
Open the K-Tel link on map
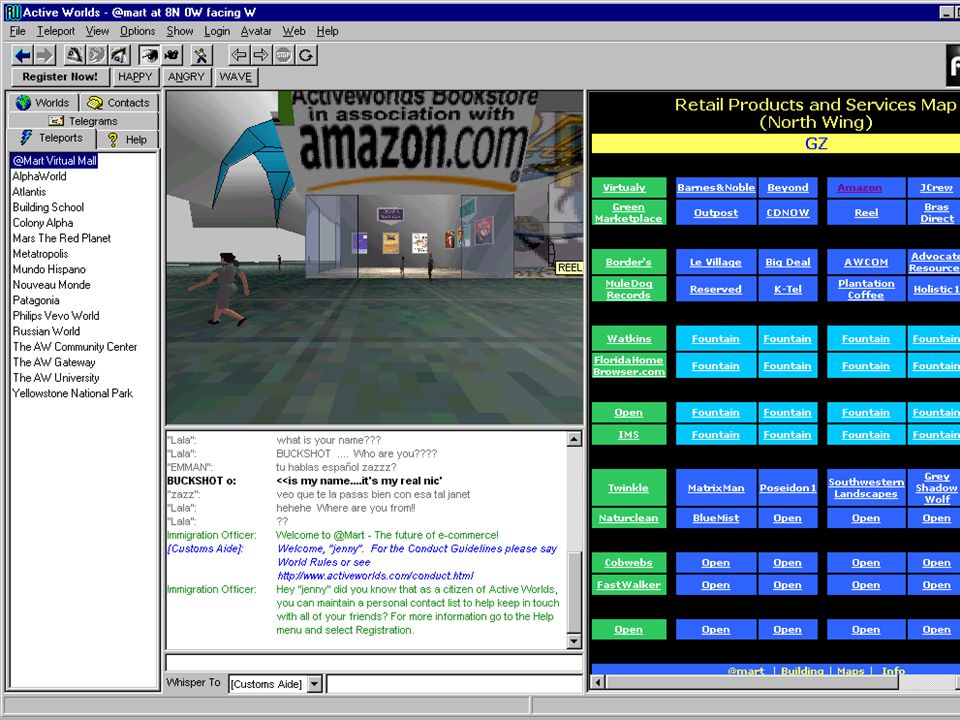click(787, 289)
